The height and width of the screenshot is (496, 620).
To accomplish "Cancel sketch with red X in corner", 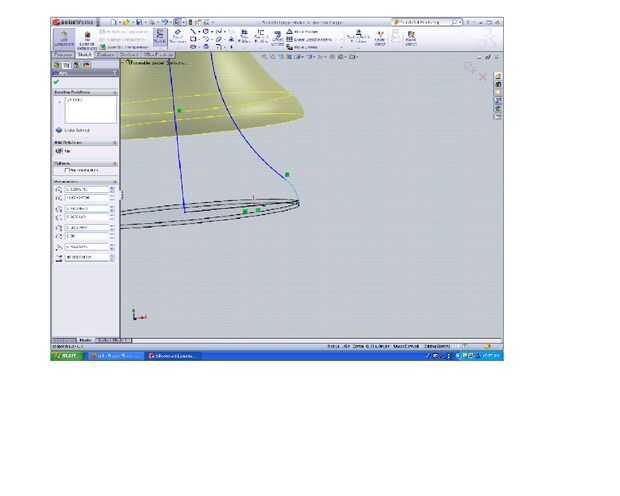I will (483, 77).
